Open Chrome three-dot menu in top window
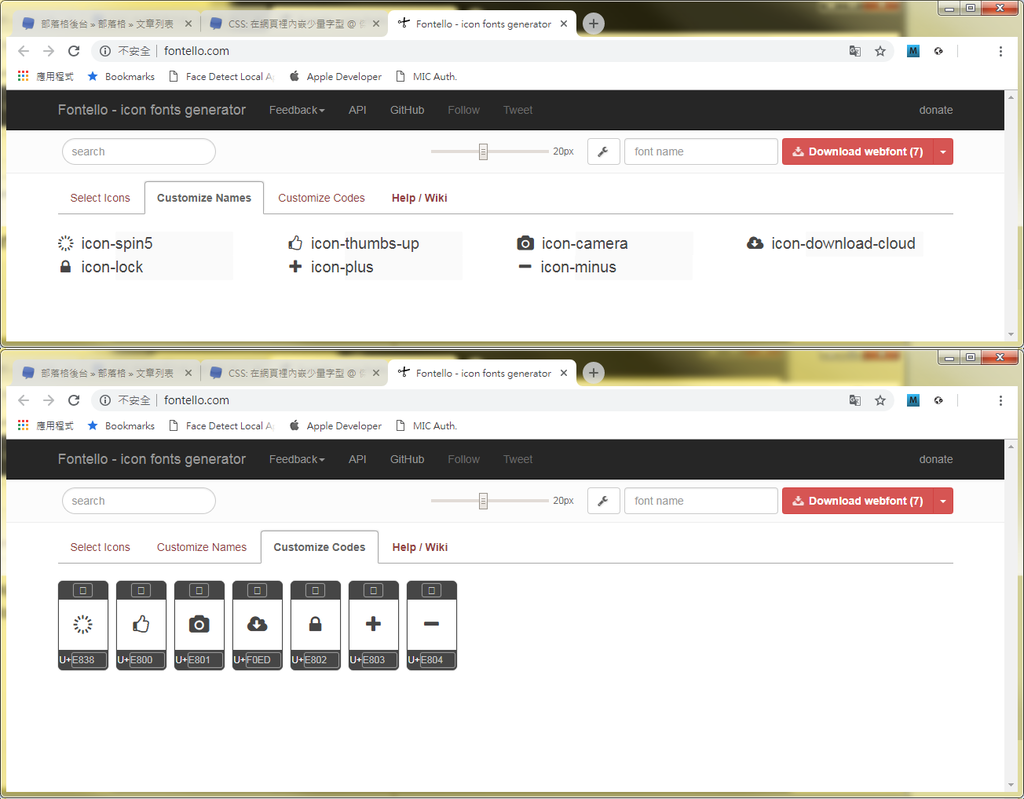Viewport: 1024px width, 799px height. coord(1000,51)
